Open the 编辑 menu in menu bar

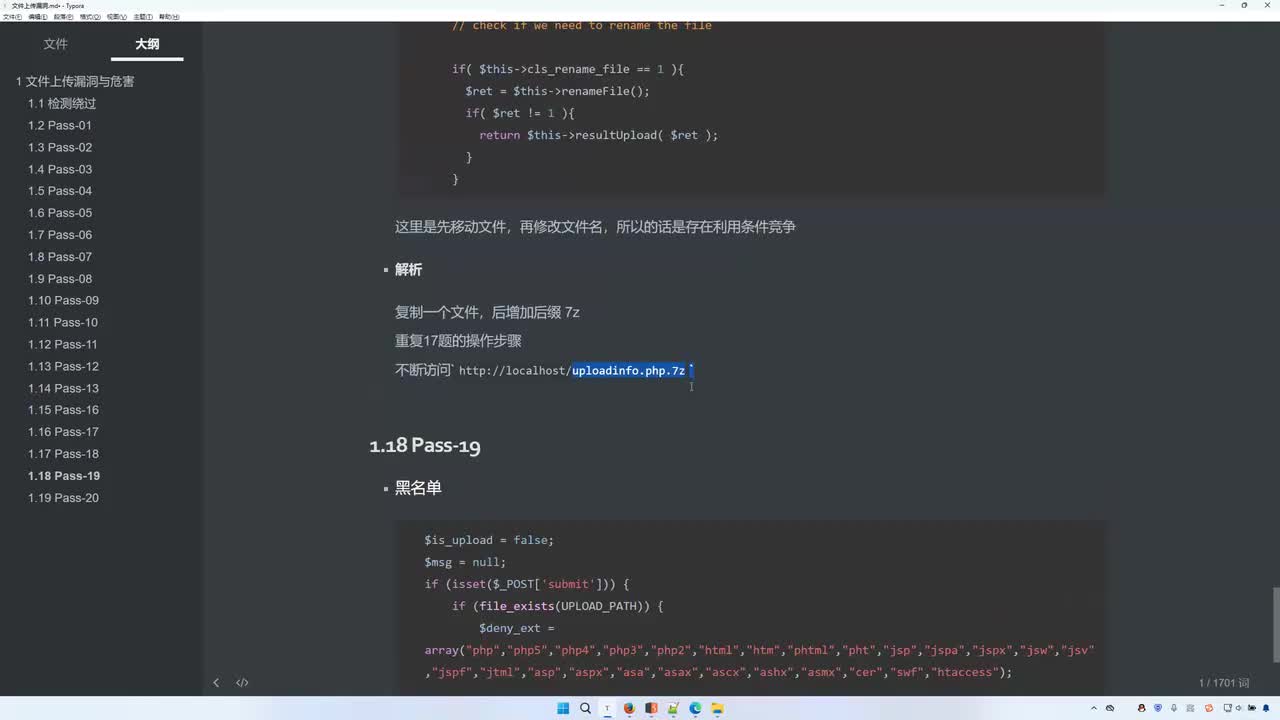pos(37,17)
